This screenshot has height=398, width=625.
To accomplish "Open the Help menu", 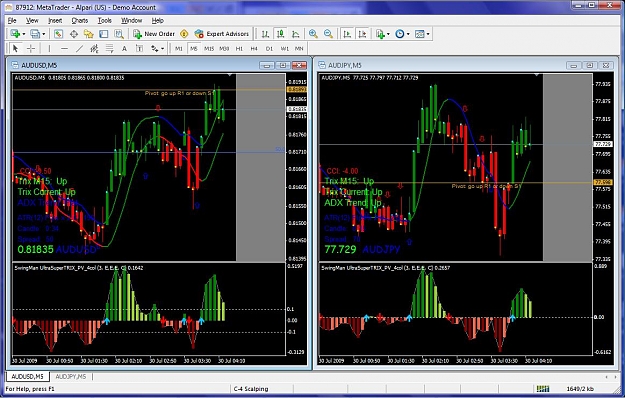I will pos(157,20).
